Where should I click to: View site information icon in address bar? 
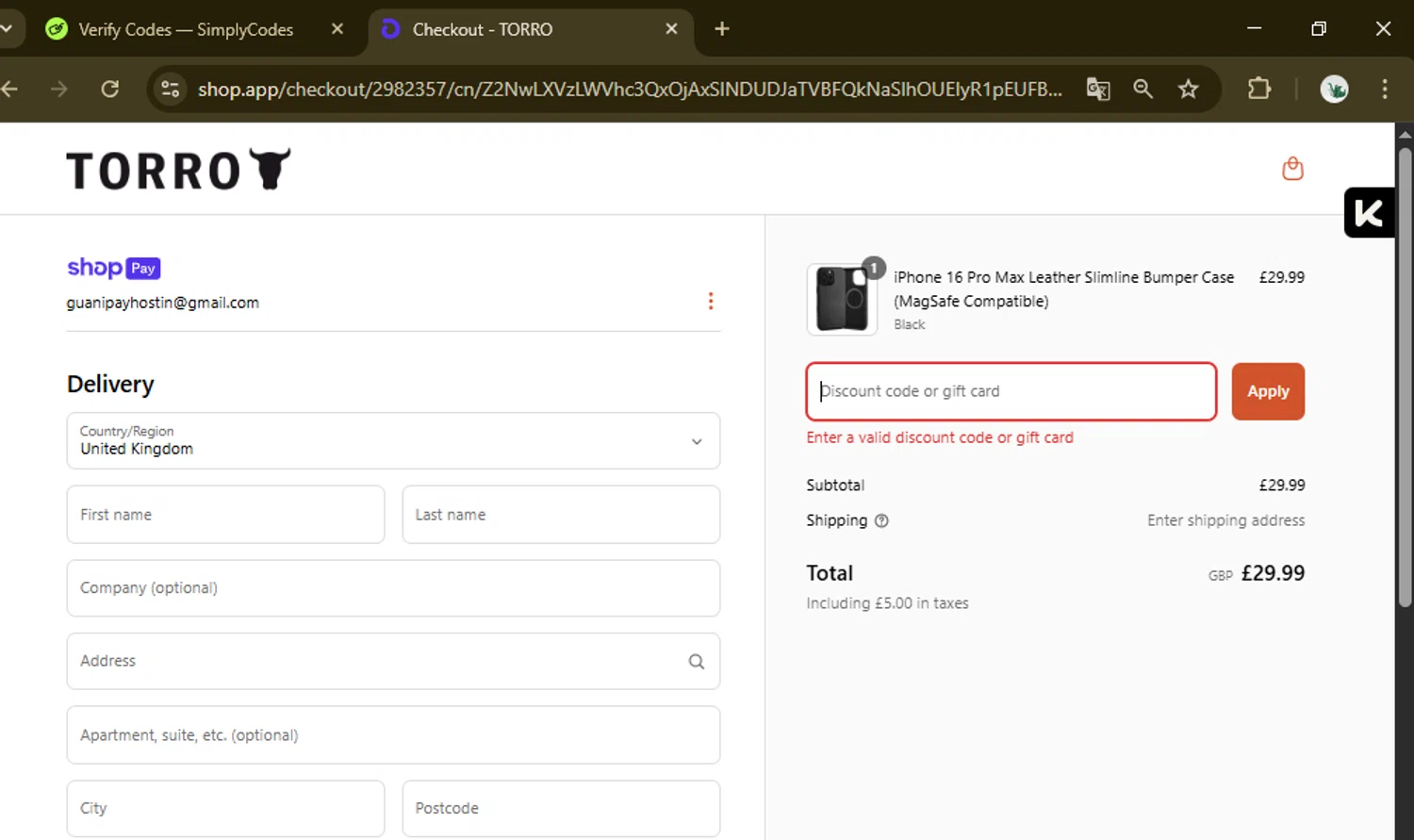171,89
